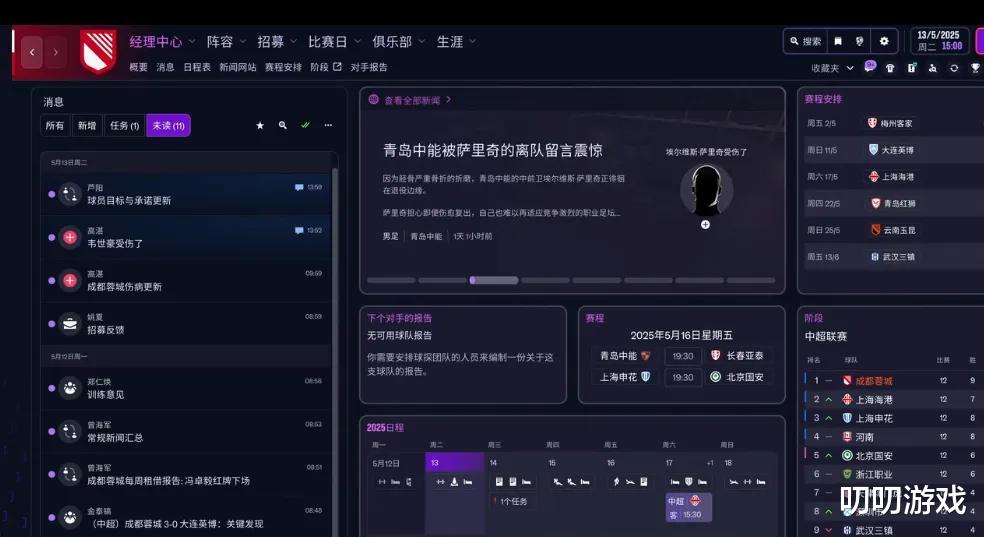Viewport: 984px width, 537px height.
Task: Click the globe icon beside 查看全部新闻
Action: coord(374,99)
